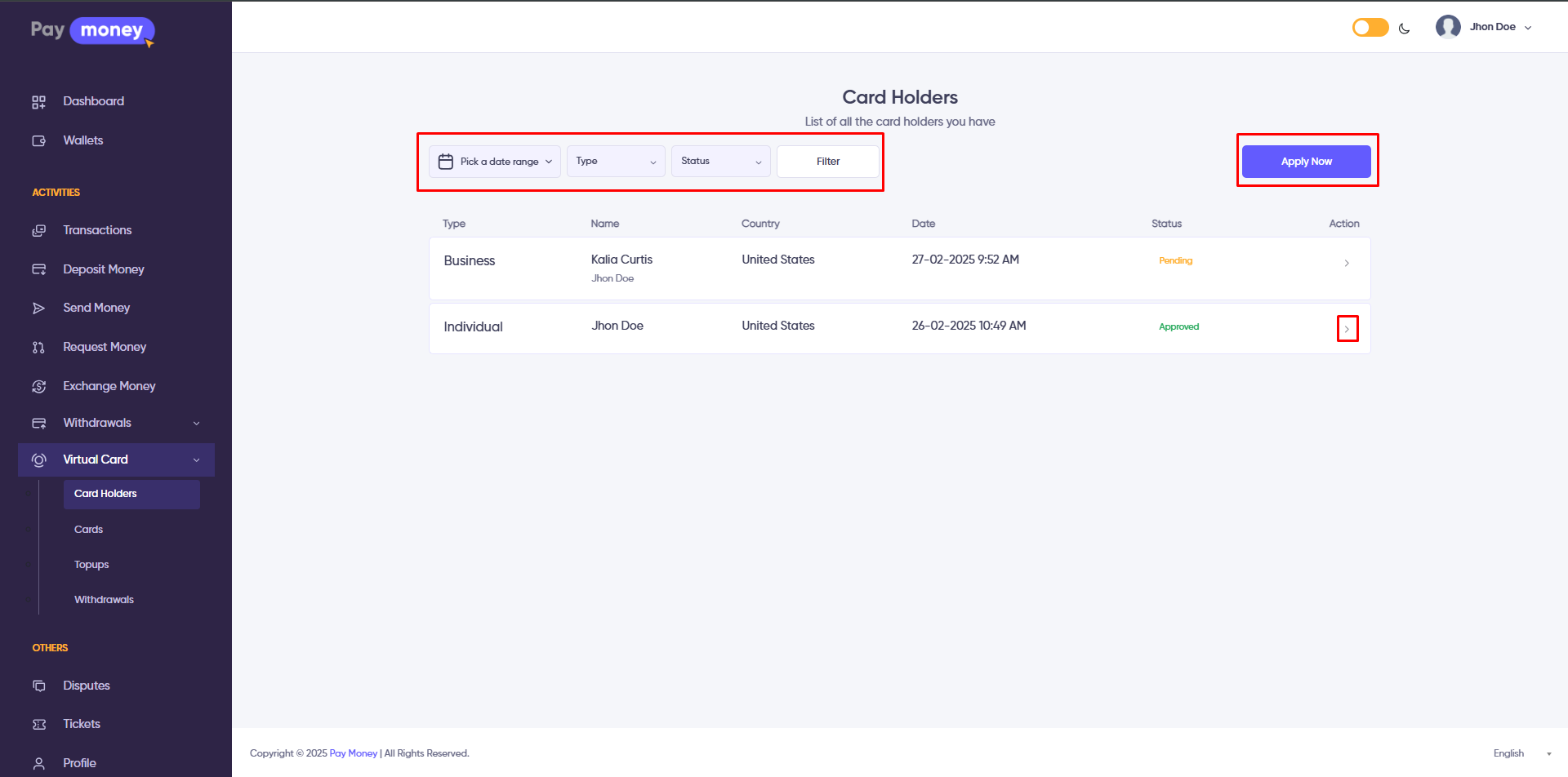This screenshot has width=1568, height=777.
Task: Click the Dashboard grid icon in sidebar
Action: click(38, 102)
